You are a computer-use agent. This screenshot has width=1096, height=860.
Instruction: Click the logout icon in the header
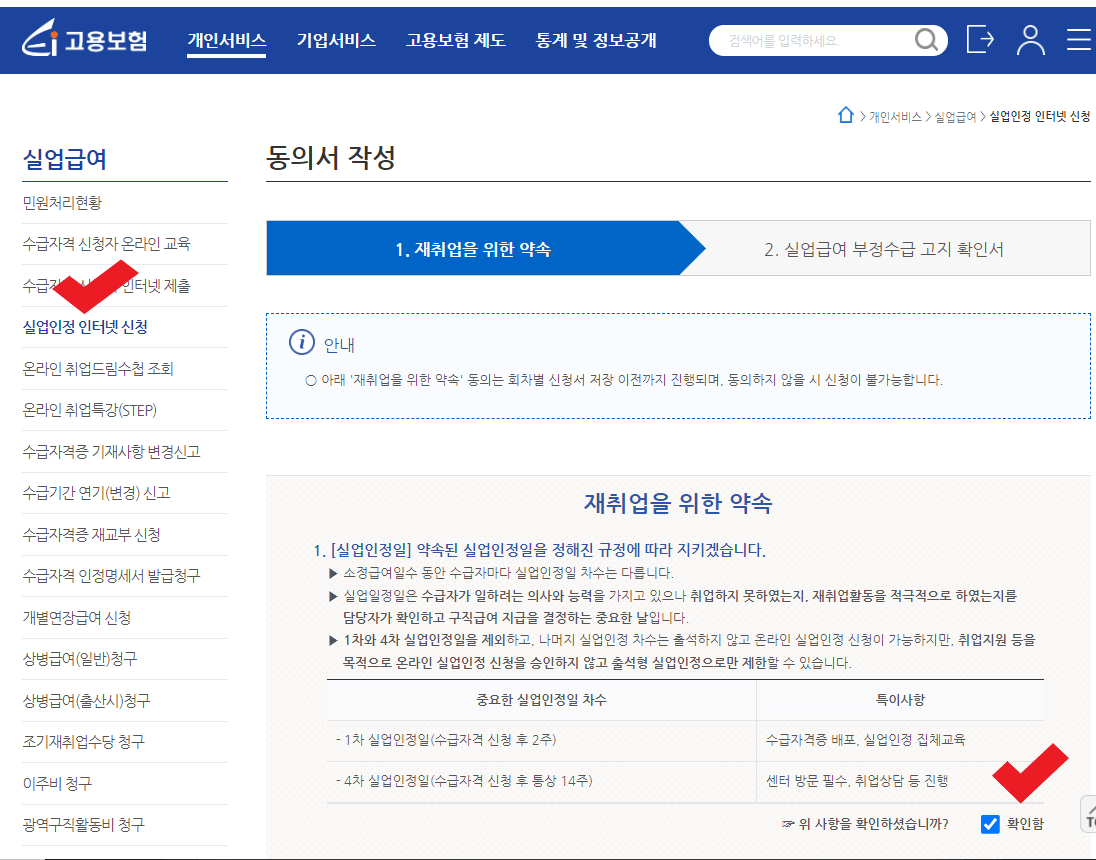[980, 40]
